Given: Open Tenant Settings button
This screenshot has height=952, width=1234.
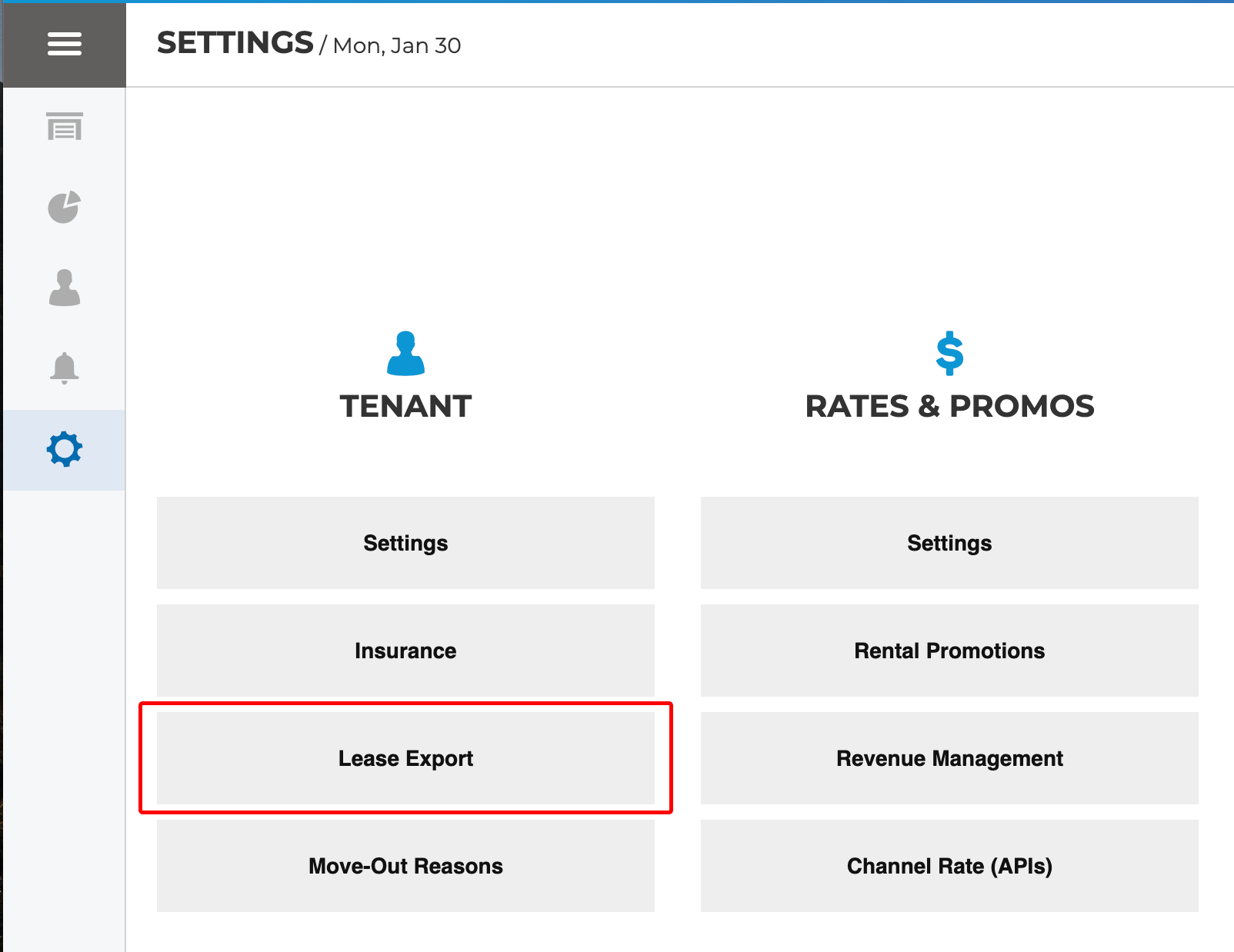Looking at the screenshot, I should click(x=405, y=543).
